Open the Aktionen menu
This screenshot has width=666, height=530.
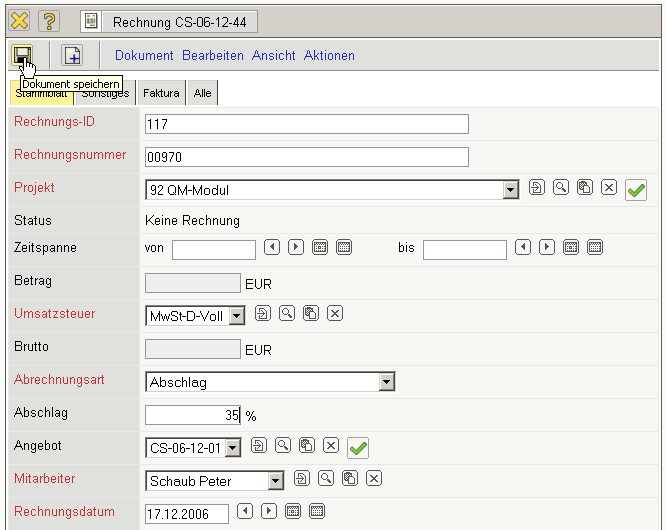point(329,56)
